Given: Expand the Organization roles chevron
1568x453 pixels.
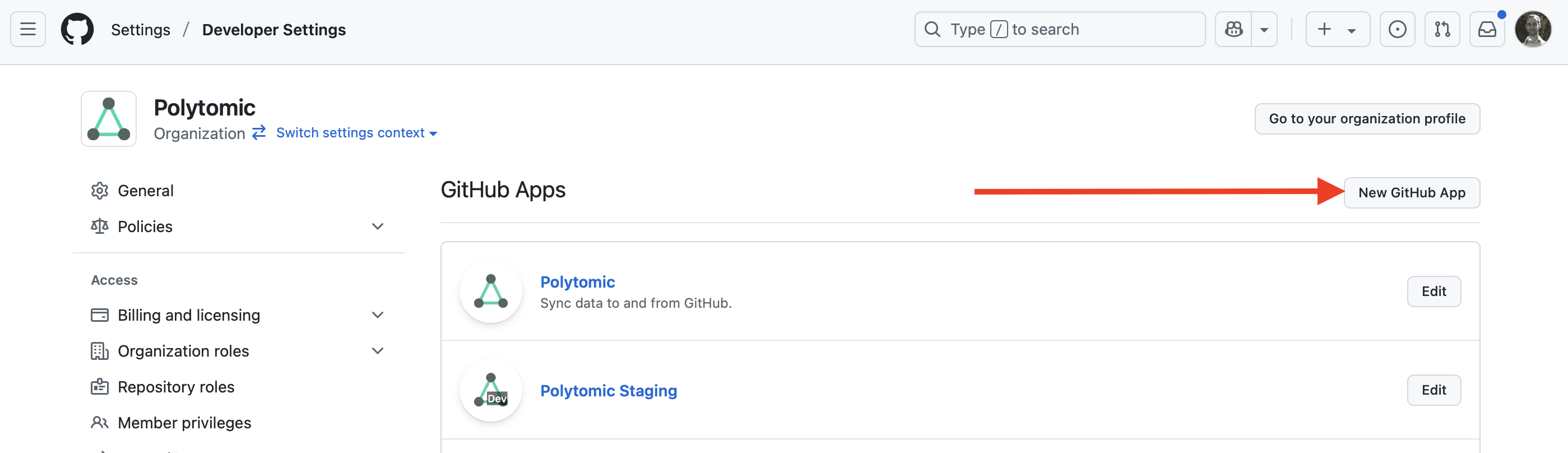Looking at the screenshot, I should [377, 352].
